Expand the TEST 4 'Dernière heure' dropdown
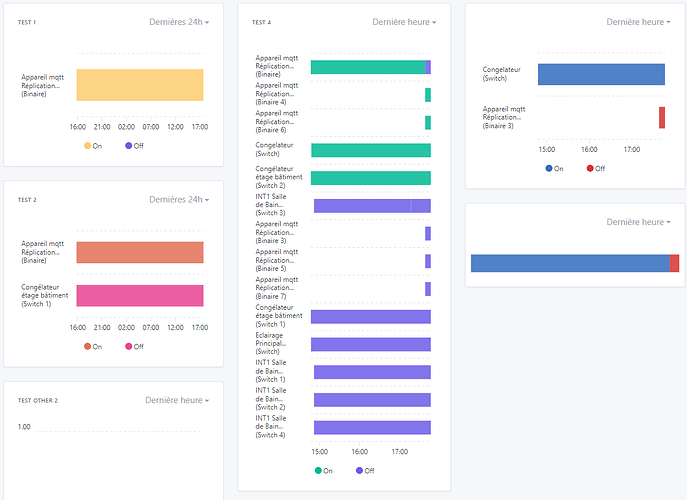The width and height of the screenshot is (687, 500). [404, 21]
